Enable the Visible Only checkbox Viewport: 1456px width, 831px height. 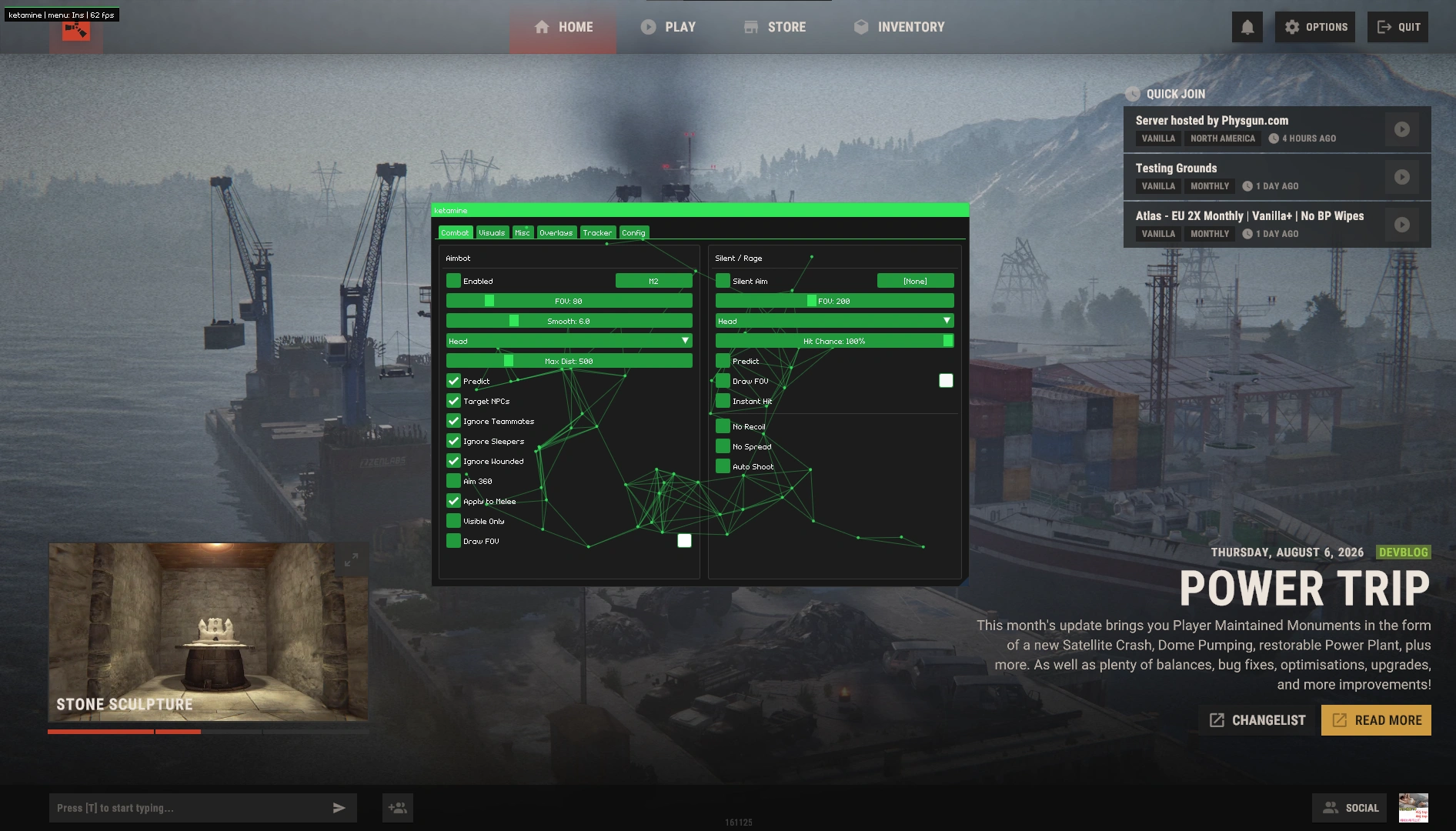click(453, 521)
